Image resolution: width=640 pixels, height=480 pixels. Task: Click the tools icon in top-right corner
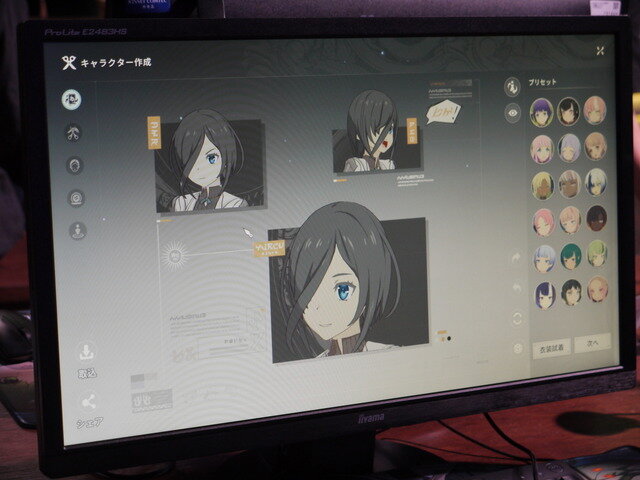[x=599, y=50]
